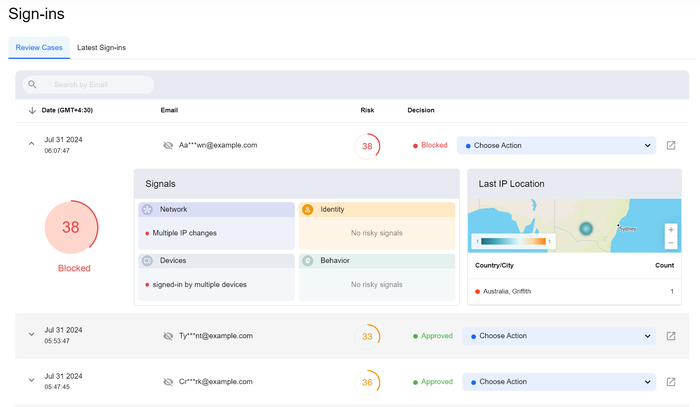Click the Country/City column header
Screen dimensions: 700x407
click(494, 266)
